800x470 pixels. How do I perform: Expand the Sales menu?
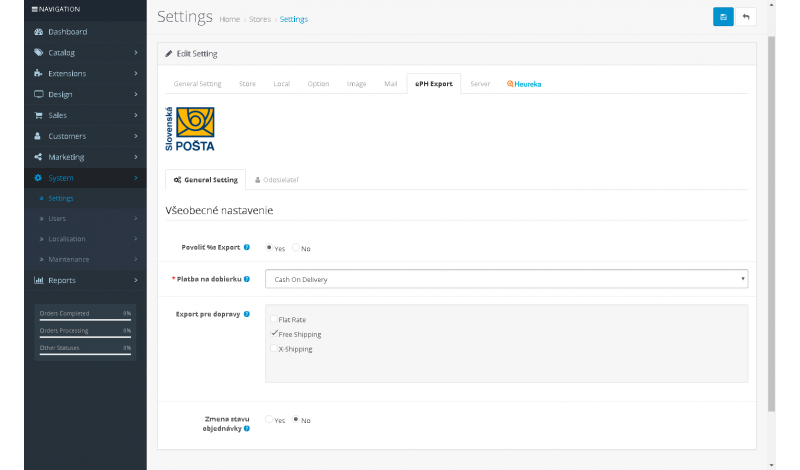coord(85,115)
